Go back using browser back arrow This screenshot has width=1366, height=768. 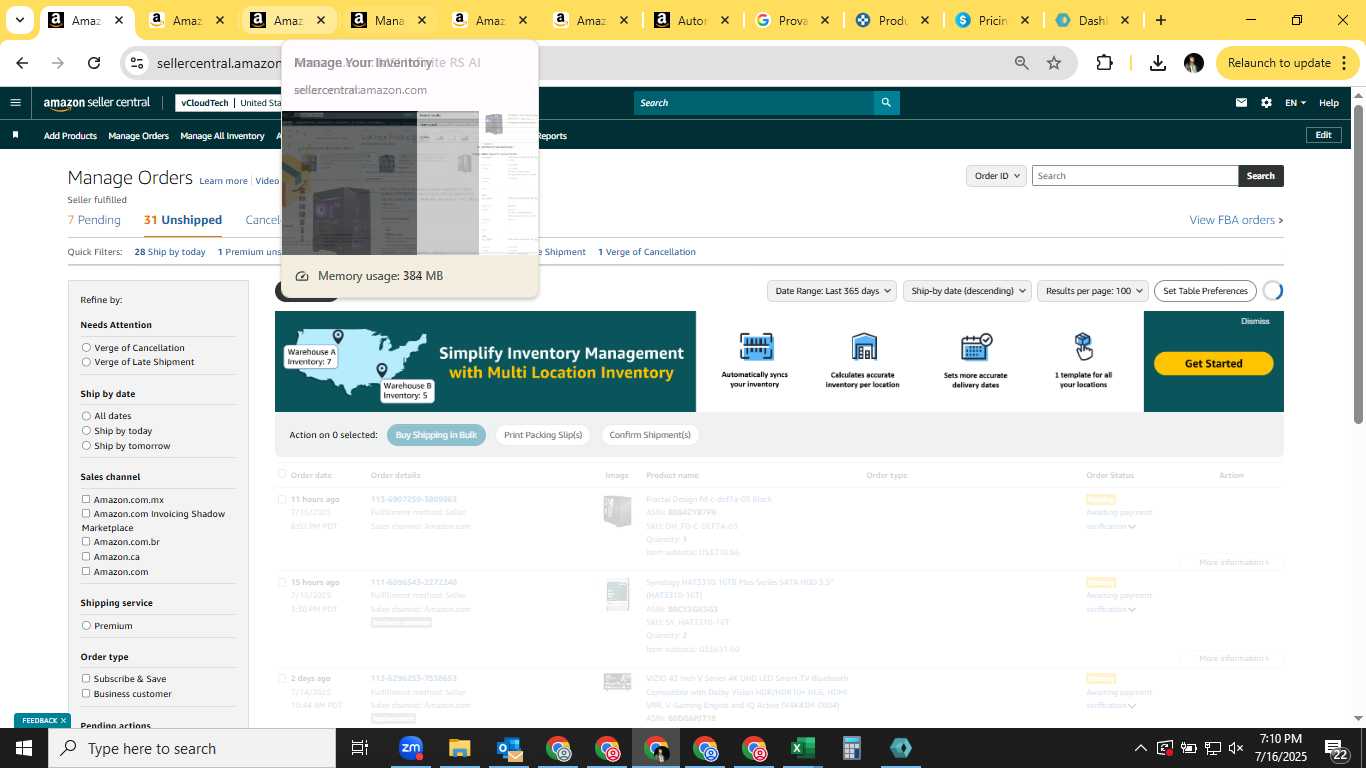(x=22, y=63)
